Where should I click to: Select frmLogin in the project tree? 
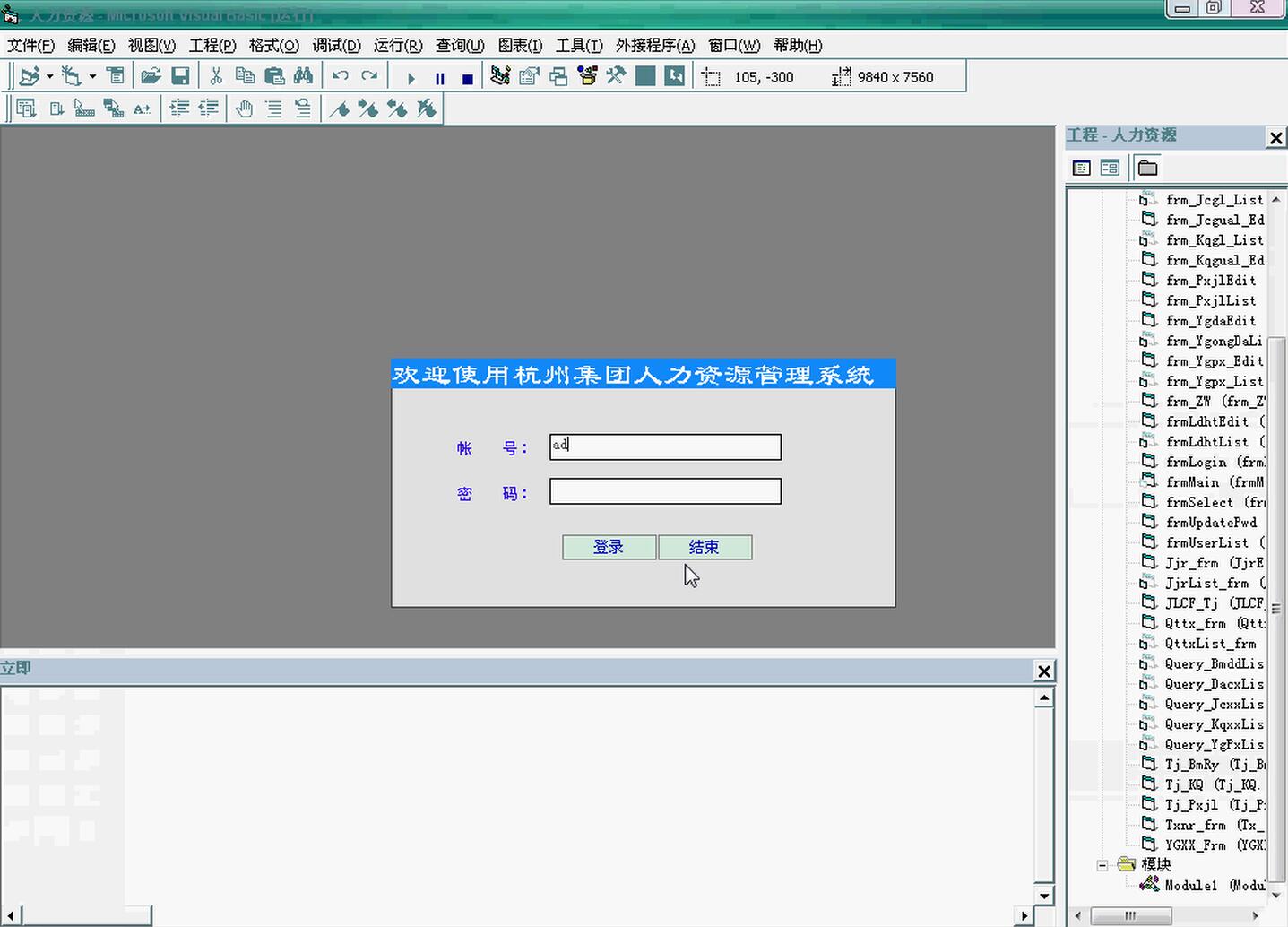coord(1203,462)
